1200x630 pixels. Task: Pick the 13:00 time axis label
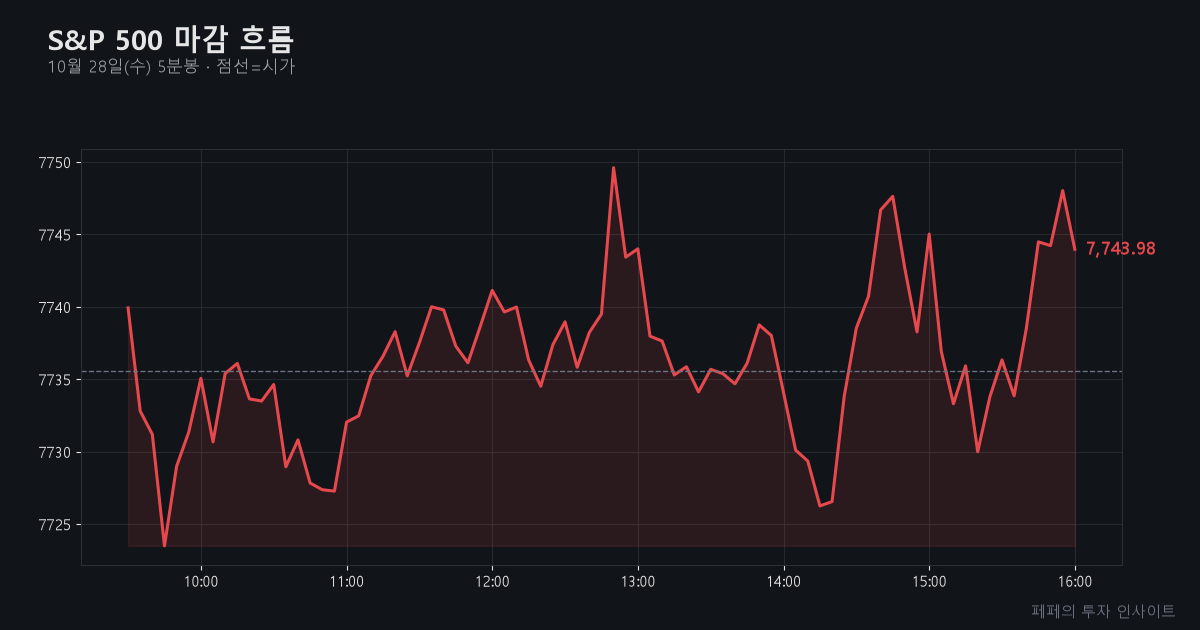tap(638, 581)
